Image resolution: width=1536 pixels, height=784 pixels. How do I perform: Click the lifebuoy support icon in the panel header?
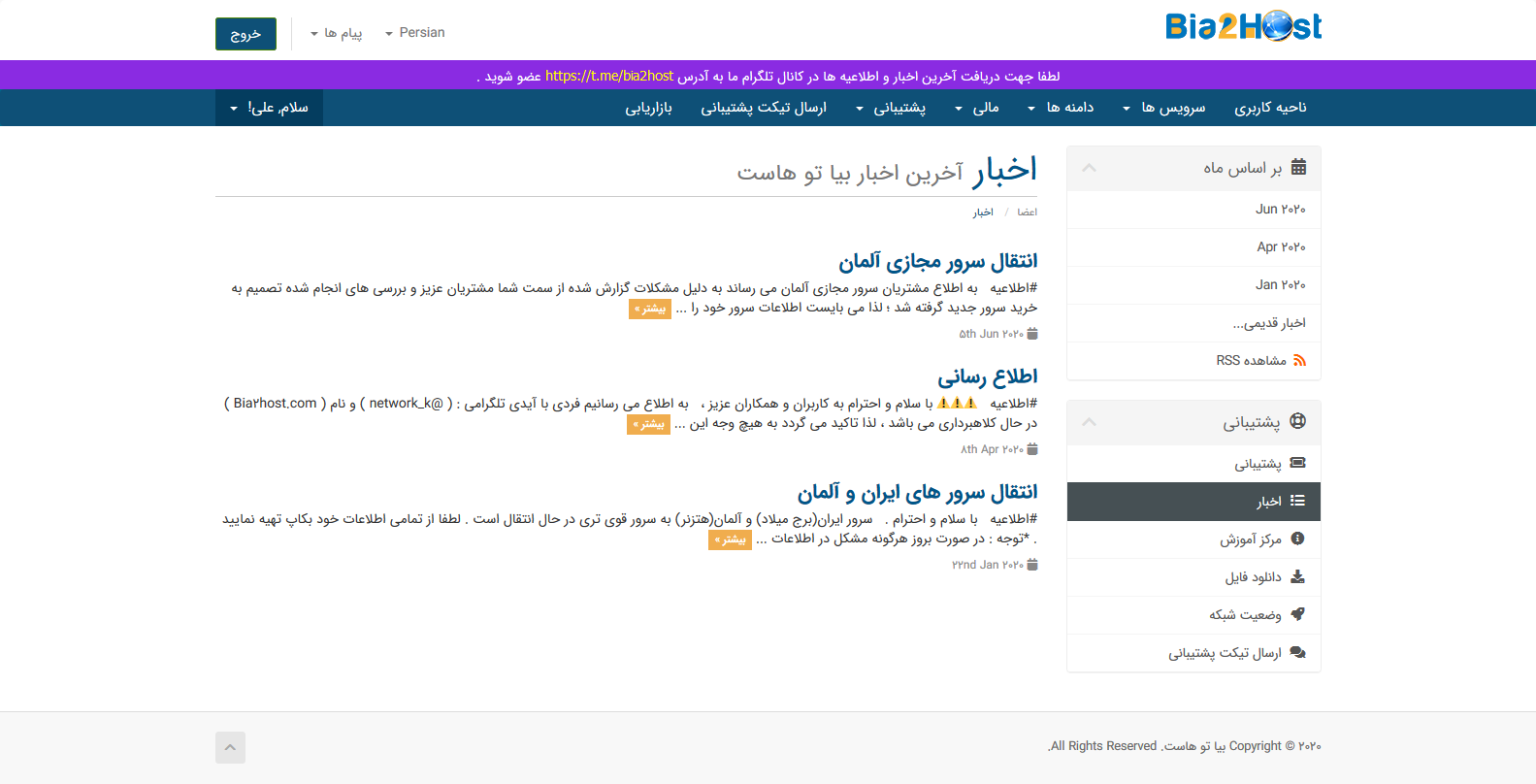click(1298, 421)
